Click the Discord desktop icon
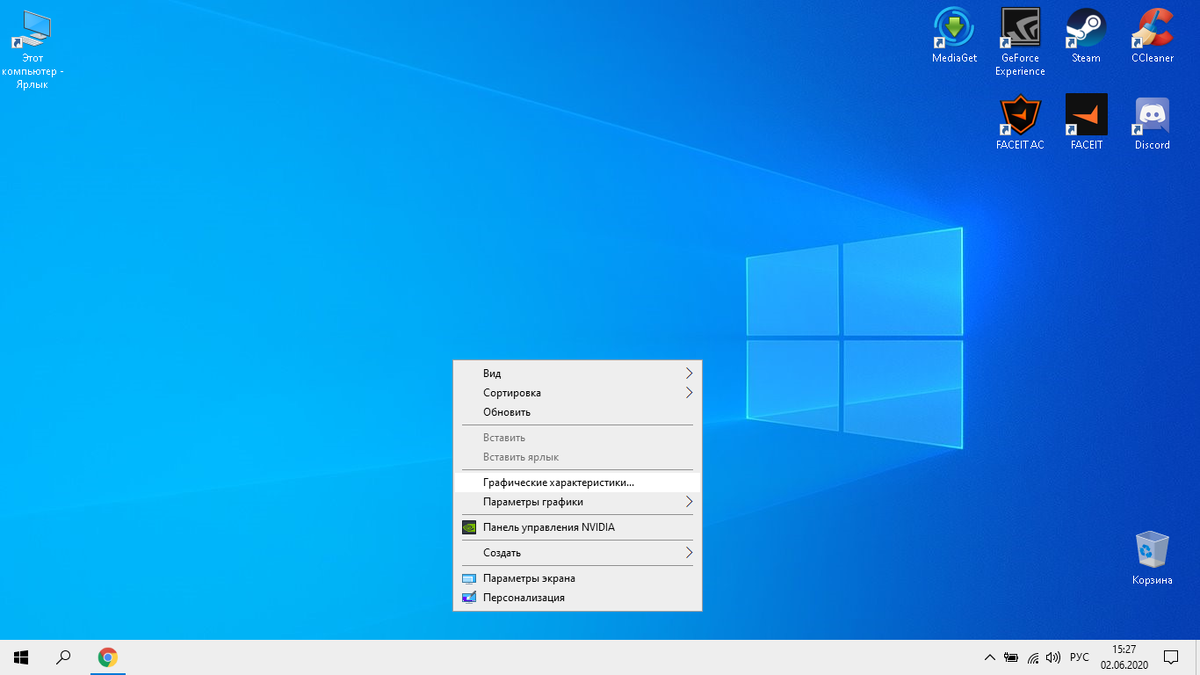This screenshot has height=675, width=1200. (1152, 122)
